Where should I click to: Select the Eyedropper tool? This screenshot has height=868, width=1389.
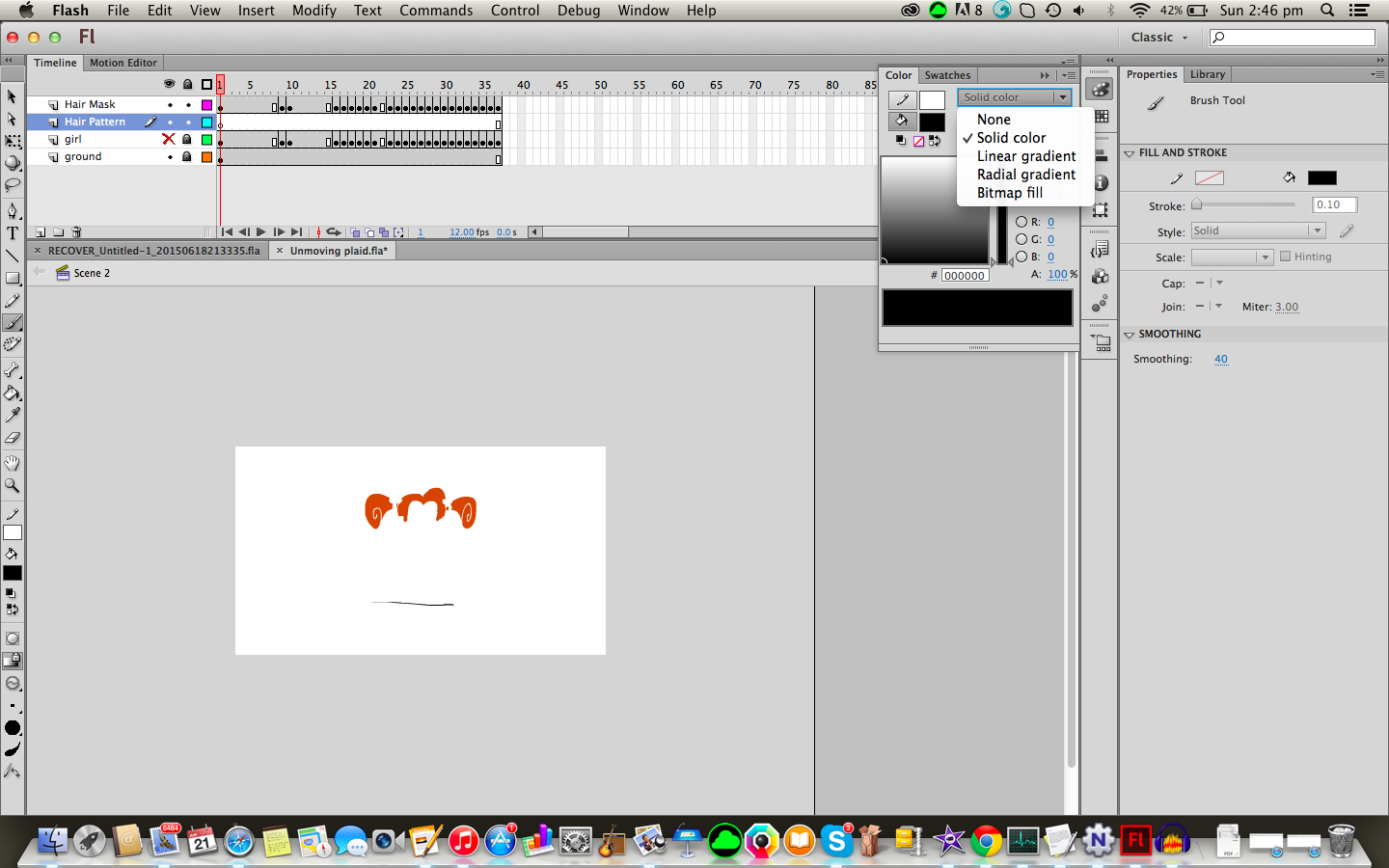pos(13,415)
